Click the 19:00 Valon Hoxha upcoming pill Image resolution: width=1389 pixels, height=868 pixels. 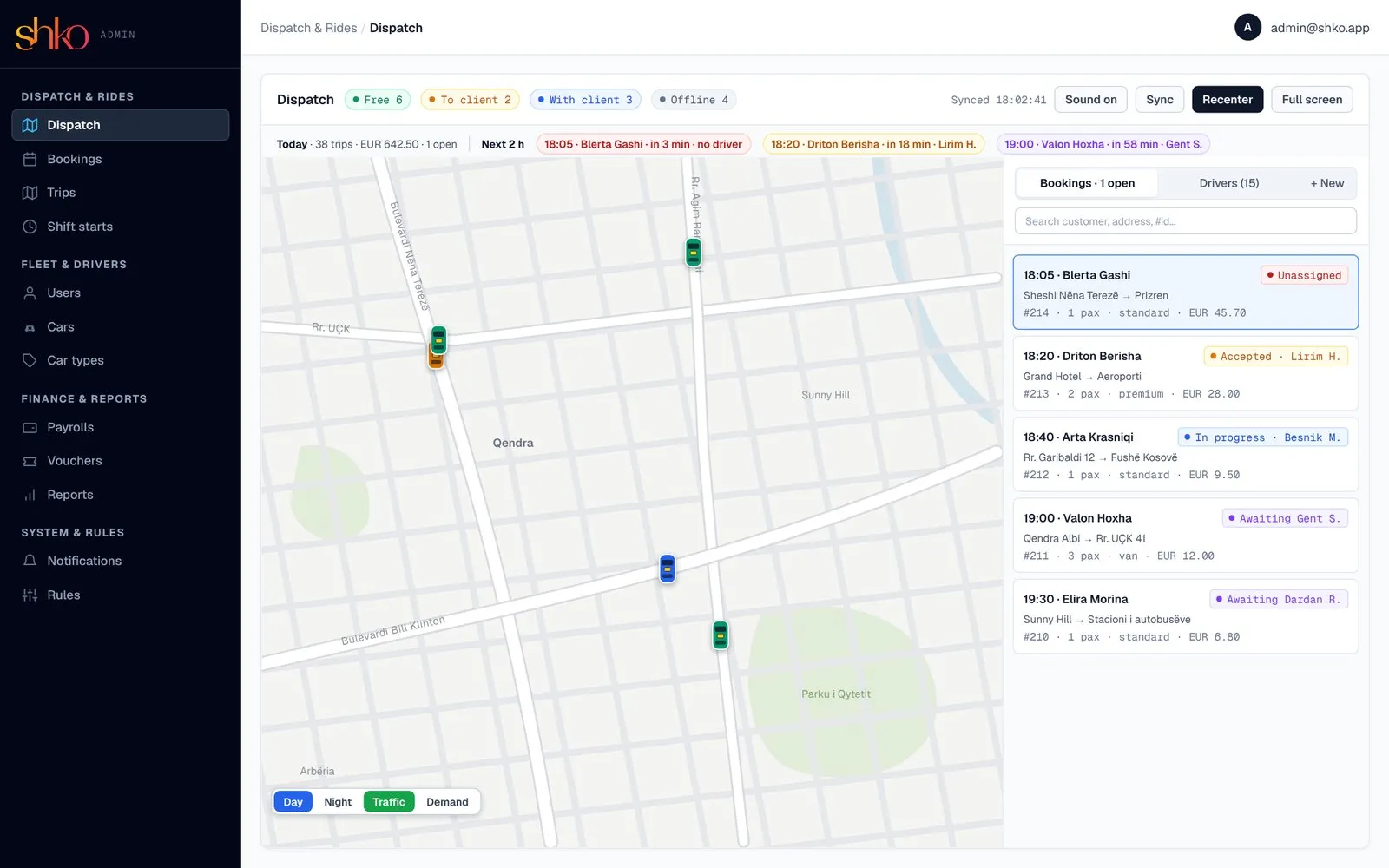(x=1103, y=144)
